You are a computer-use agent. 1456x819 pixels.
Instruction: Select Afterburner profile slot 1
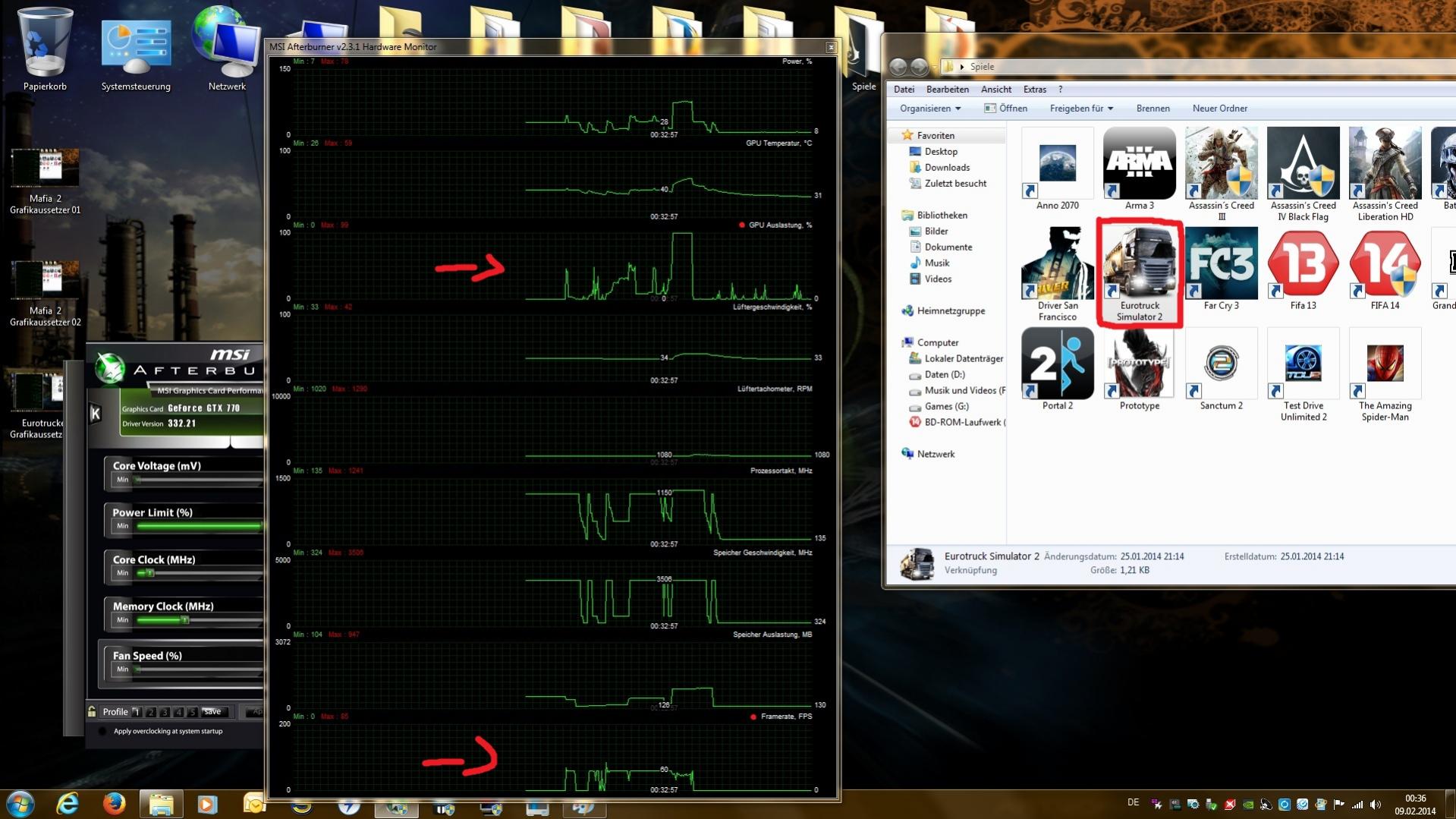(x=137, y=712)
